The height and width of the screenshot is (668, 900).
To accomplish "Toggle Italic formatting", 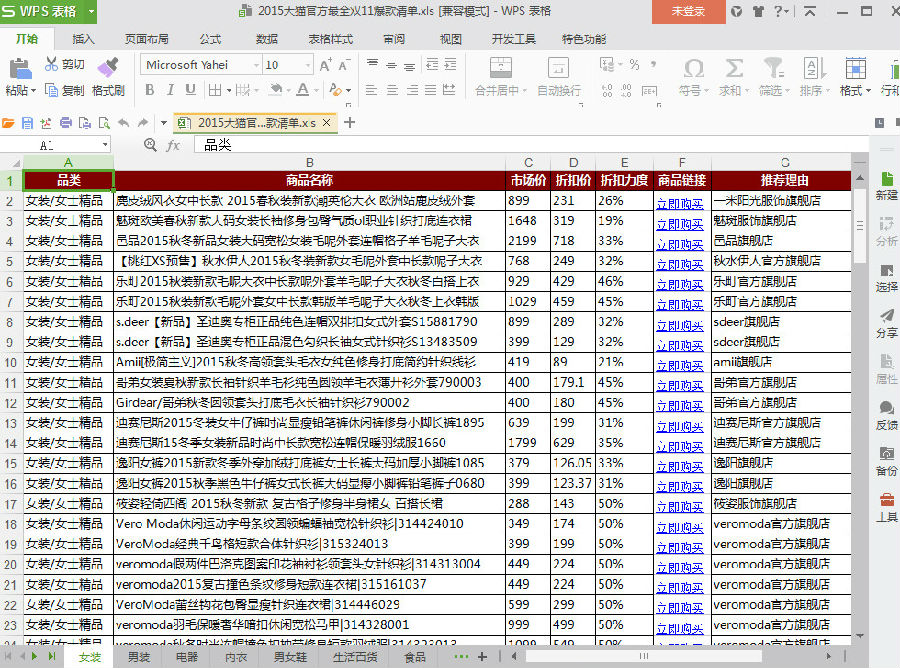I will [x=170, y=90].
